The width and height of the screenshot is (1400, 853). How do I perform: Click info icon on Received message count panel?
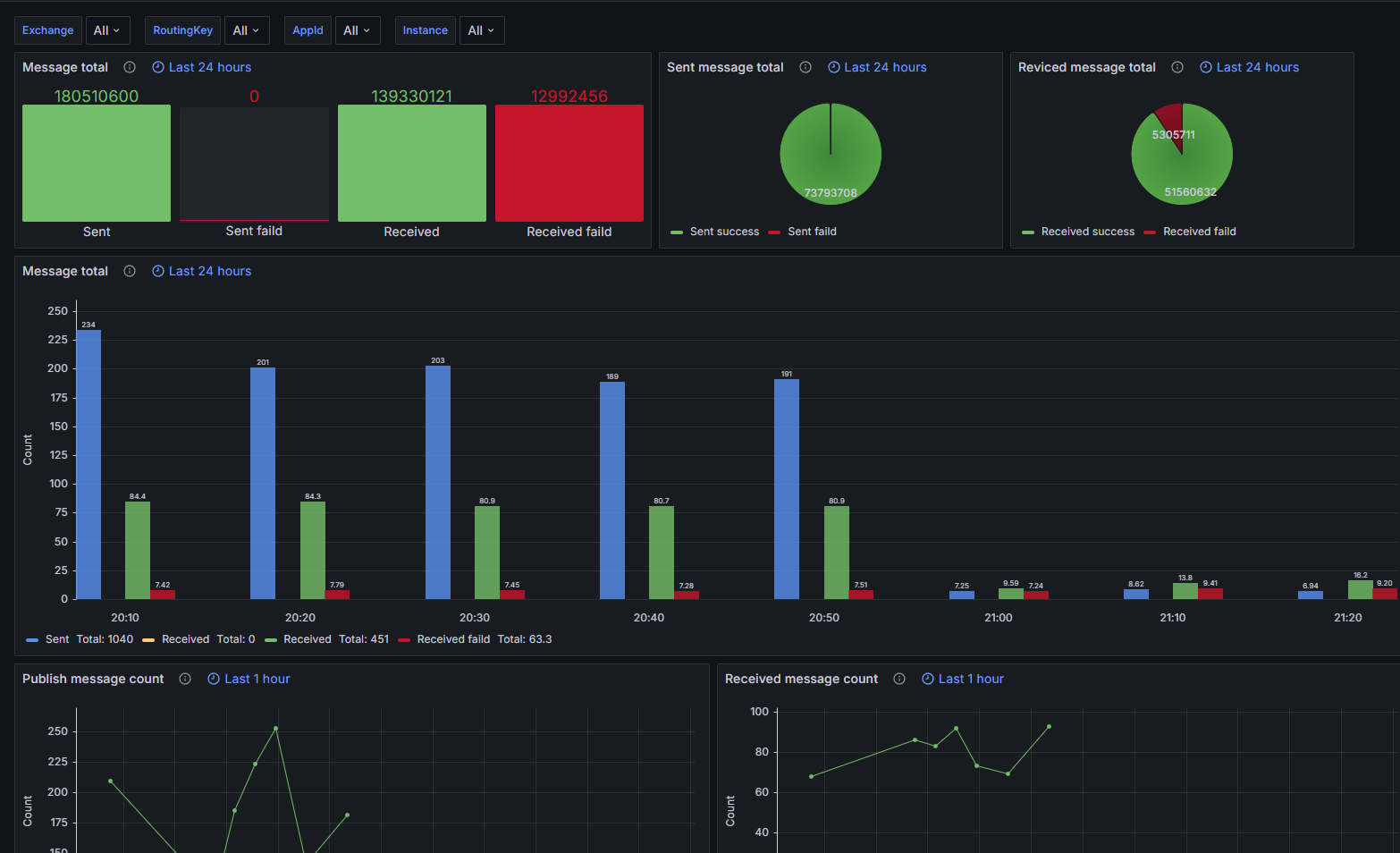pos(899,679)
